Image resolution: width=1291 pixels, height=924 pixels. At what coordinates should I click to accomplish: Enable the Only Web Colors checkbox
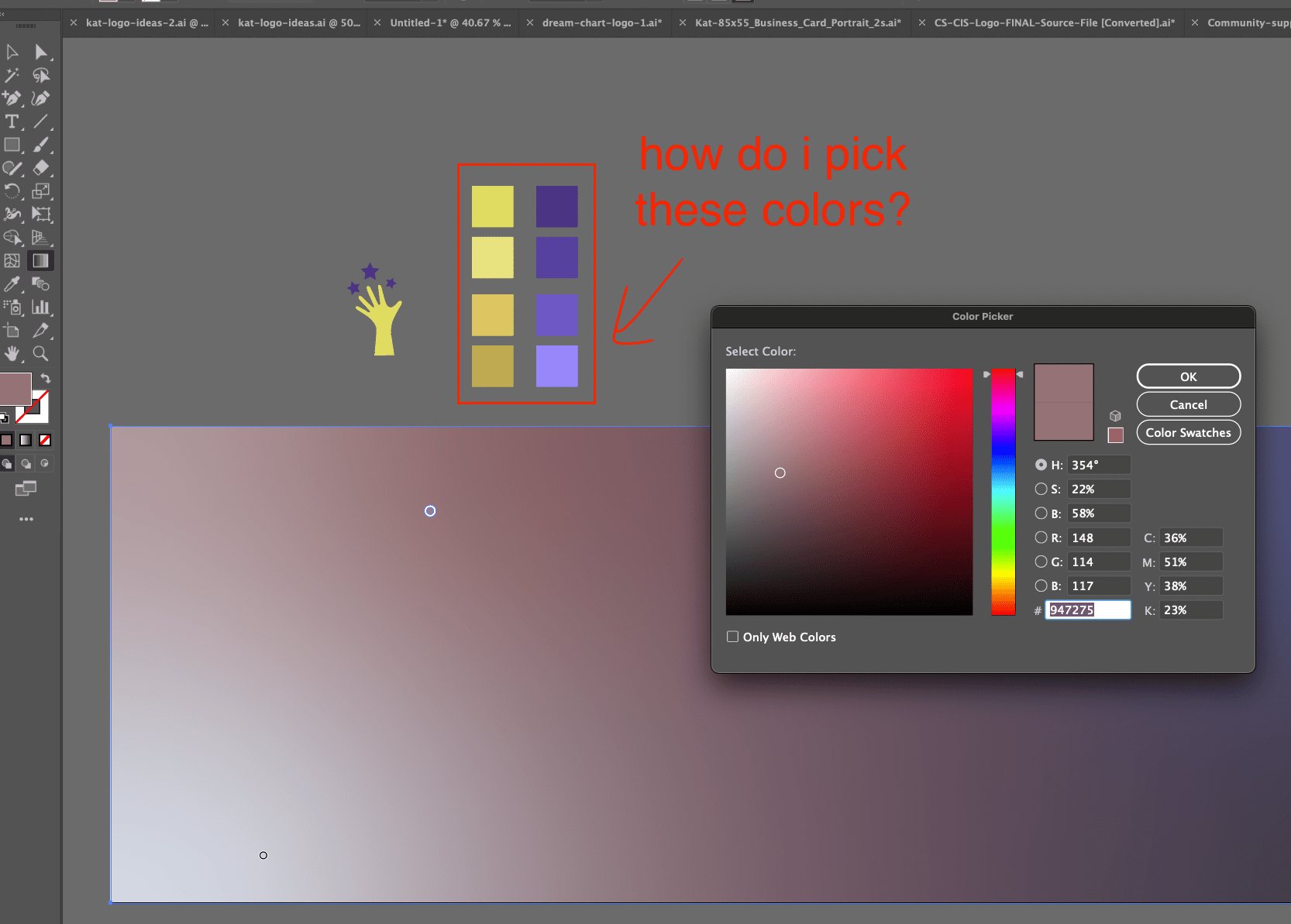732,636
